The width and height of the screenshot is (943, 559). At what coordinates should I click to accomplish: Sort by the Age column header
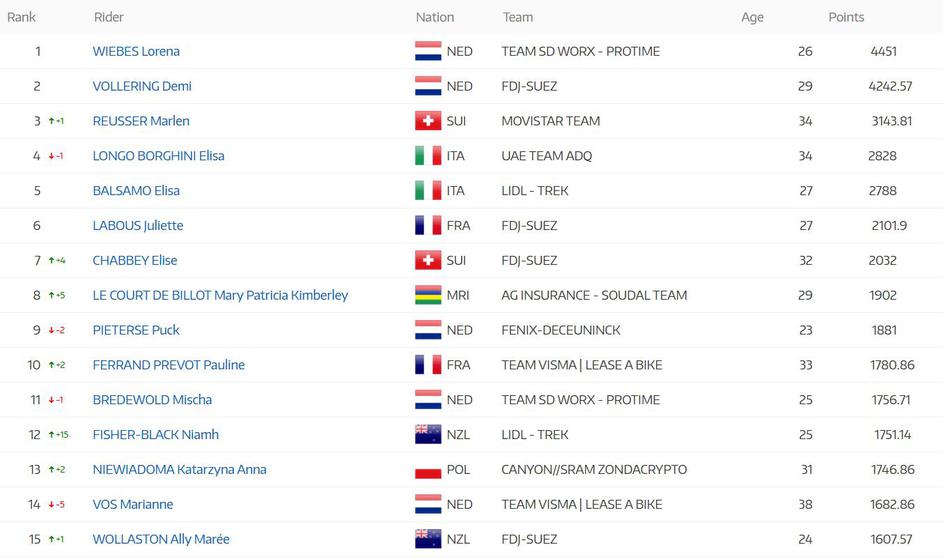(x=752, y=17)
